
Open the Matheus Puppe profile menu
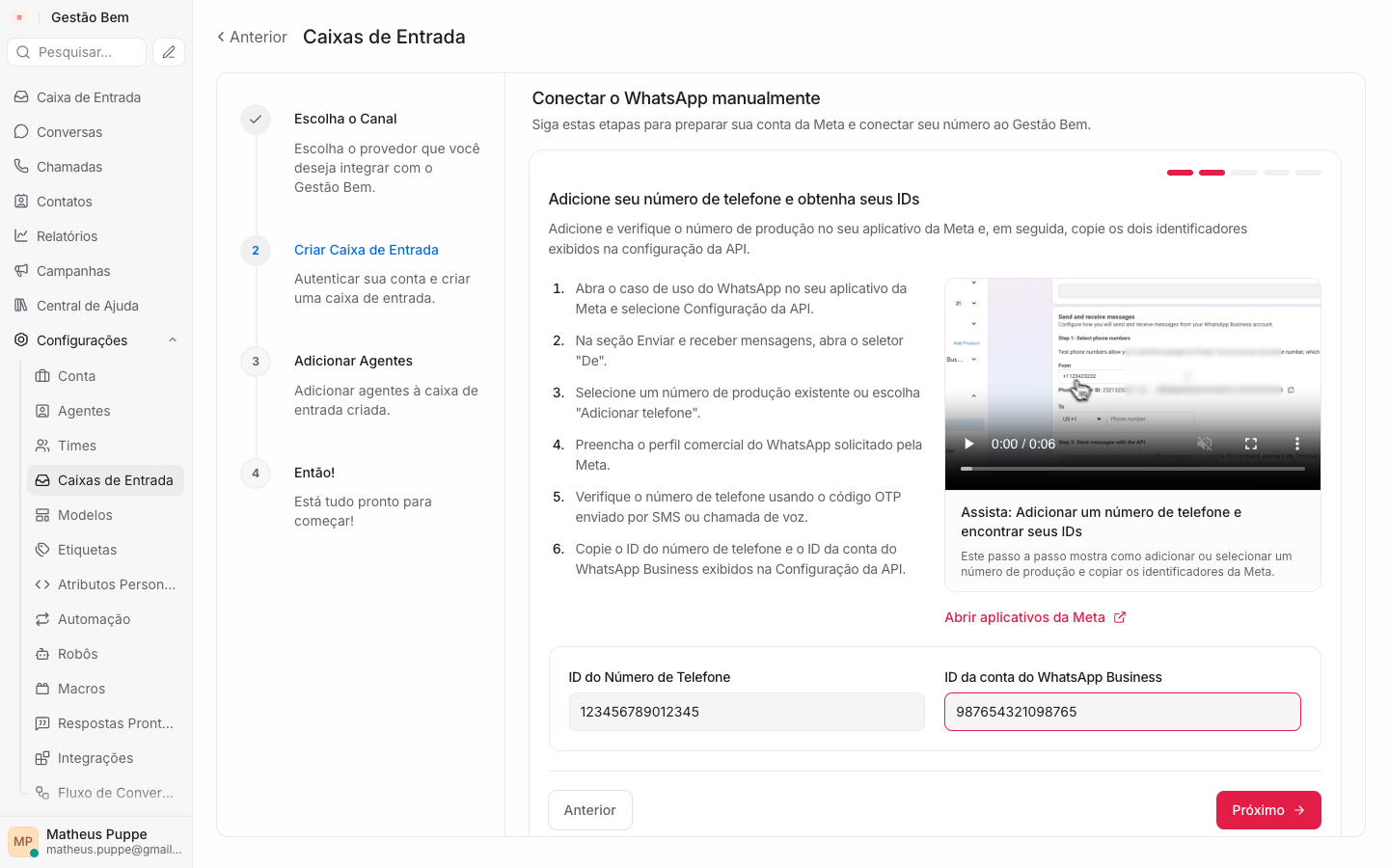tap(96, 841)
